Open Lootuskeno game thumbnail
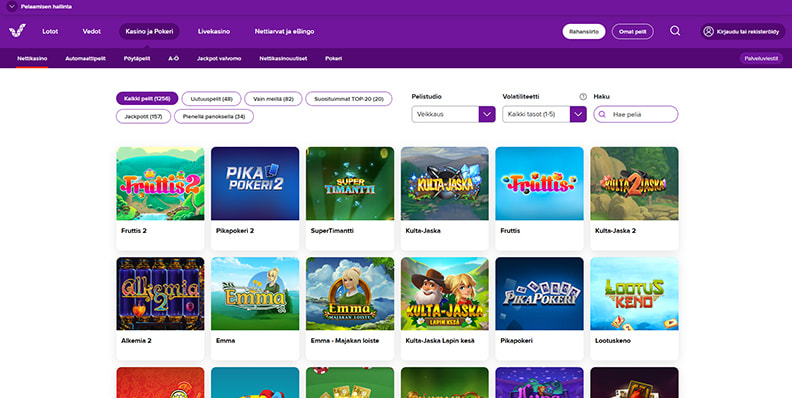This screenshot has width=792, height=398. [634, 294]
